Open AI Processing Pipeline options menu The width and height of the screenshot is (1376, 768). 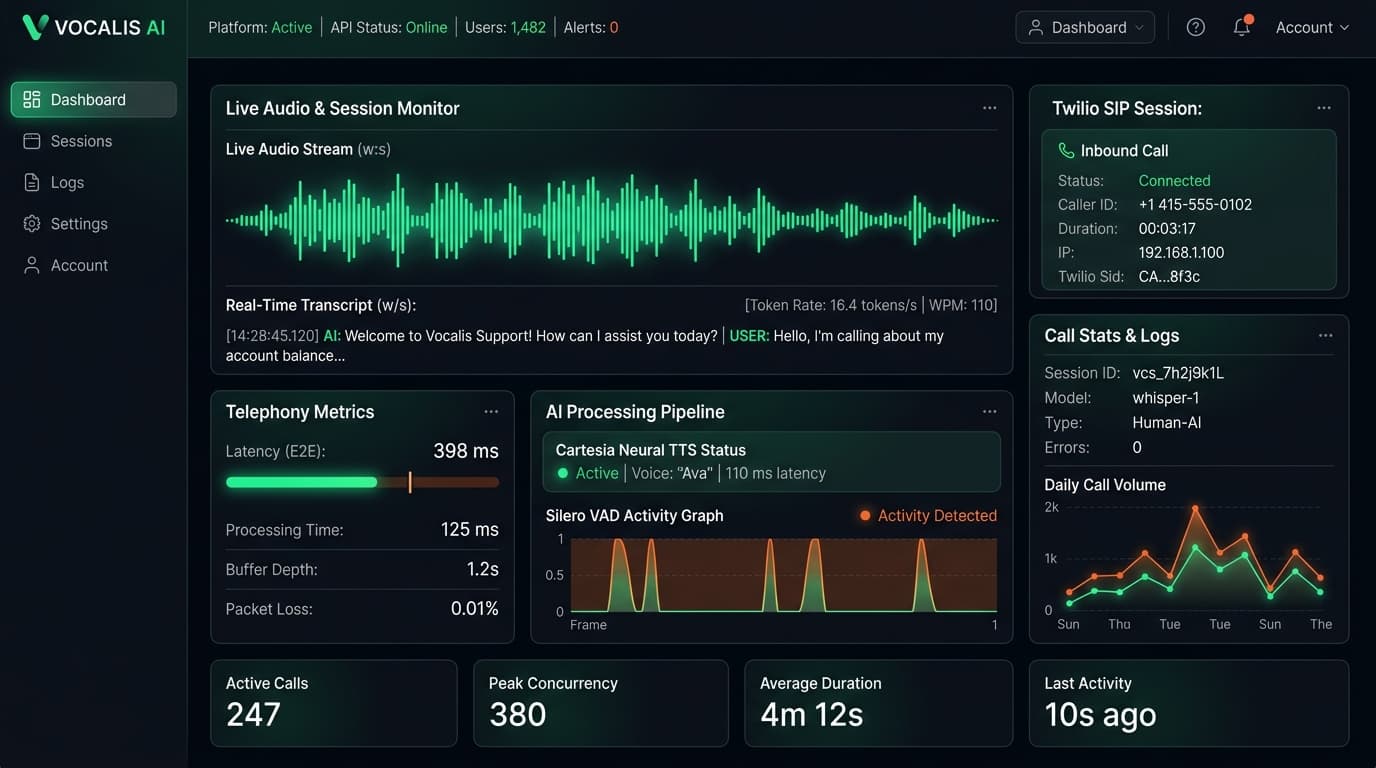[x=989, y=412]
